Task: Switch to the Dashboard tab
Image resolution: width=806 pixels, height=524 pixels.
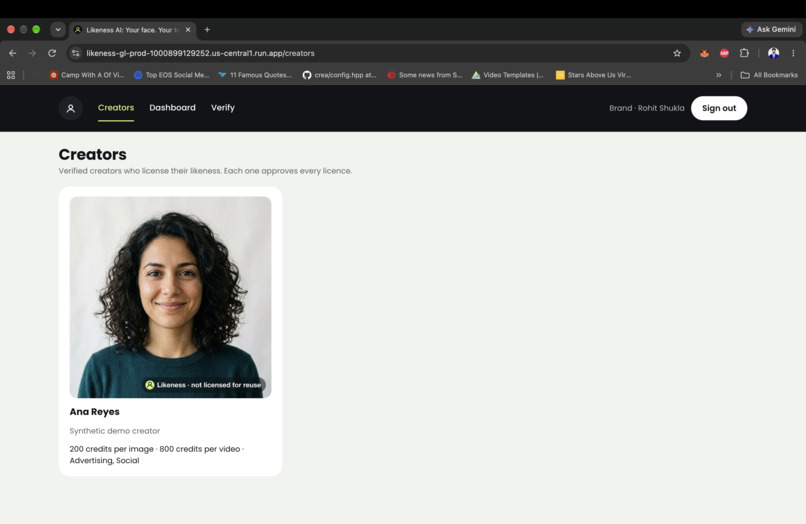Action: pyautogui.click(x=172, y=107)
